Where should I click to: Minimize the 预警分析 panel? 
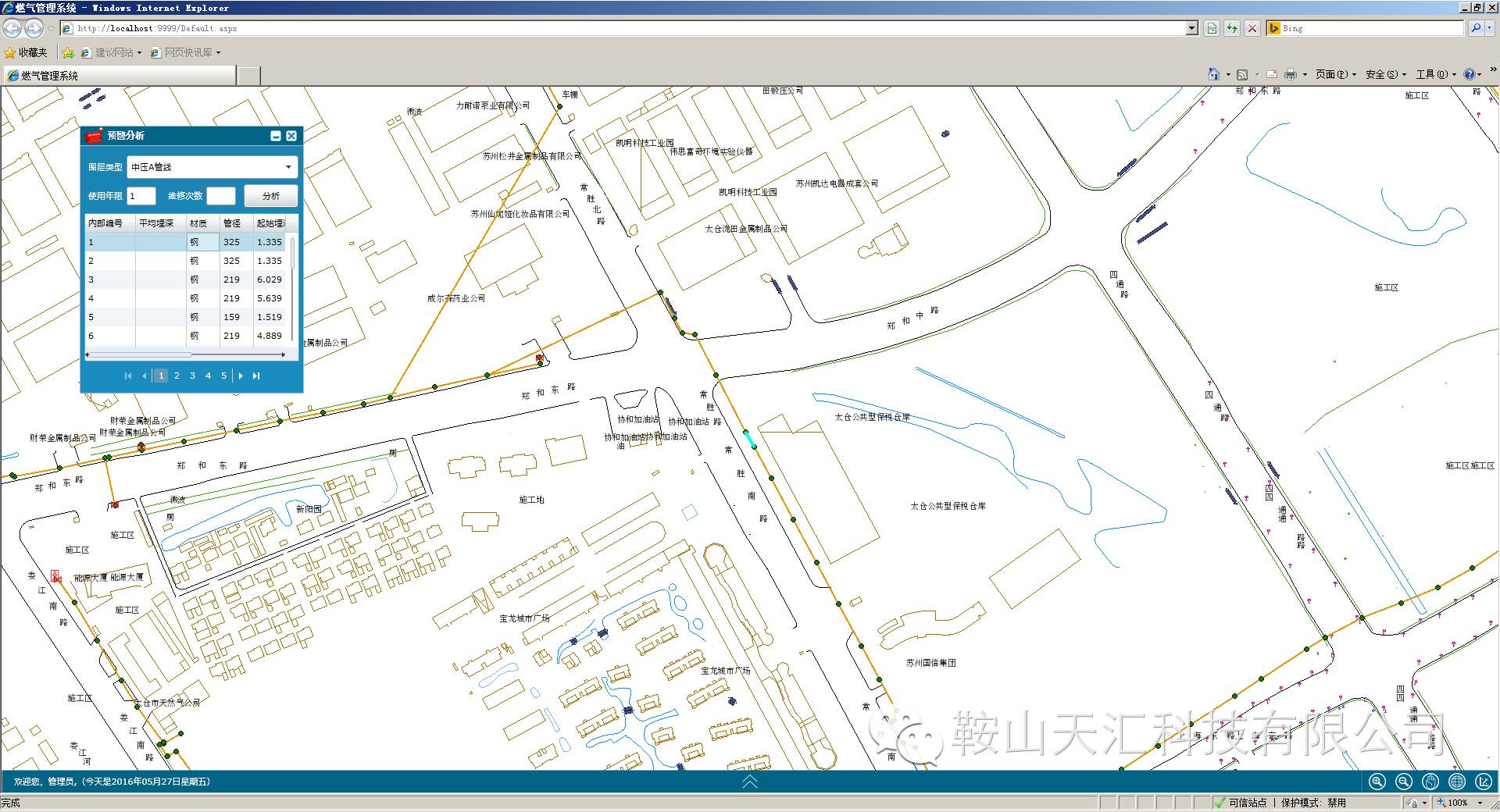(276, 136)
